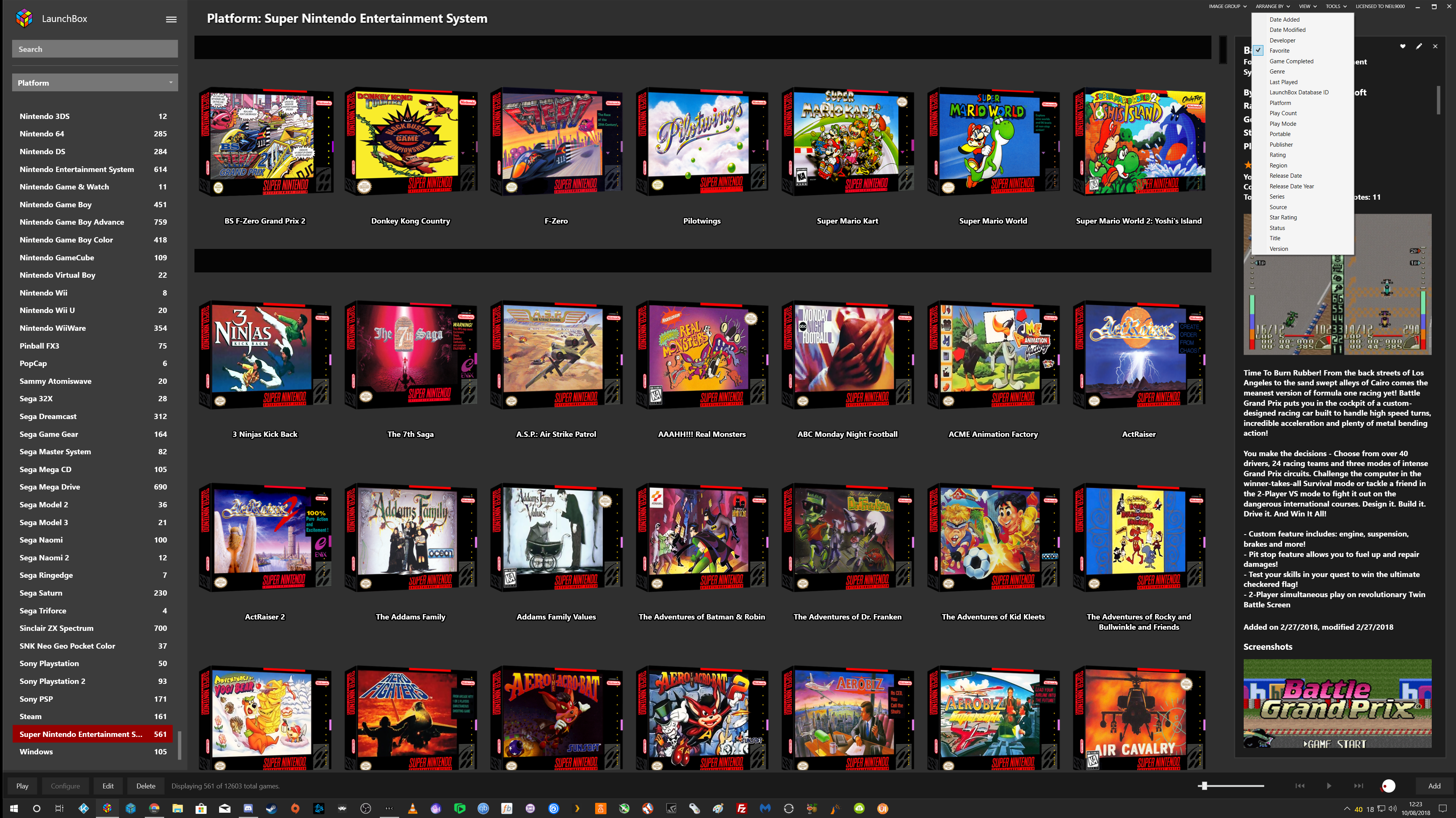Click the Delete button

point(146,785)
